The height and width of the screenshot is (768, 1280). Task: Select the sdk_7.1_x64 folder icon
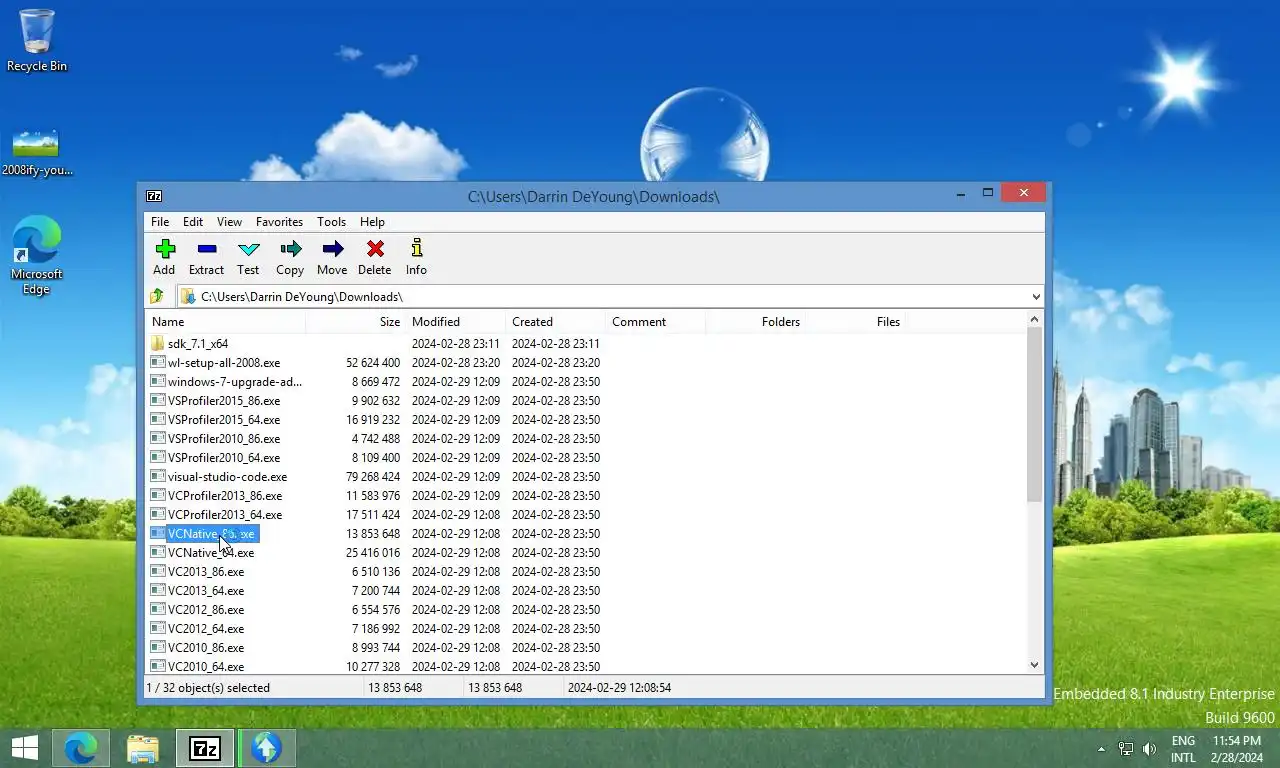(x=158, y=343)
